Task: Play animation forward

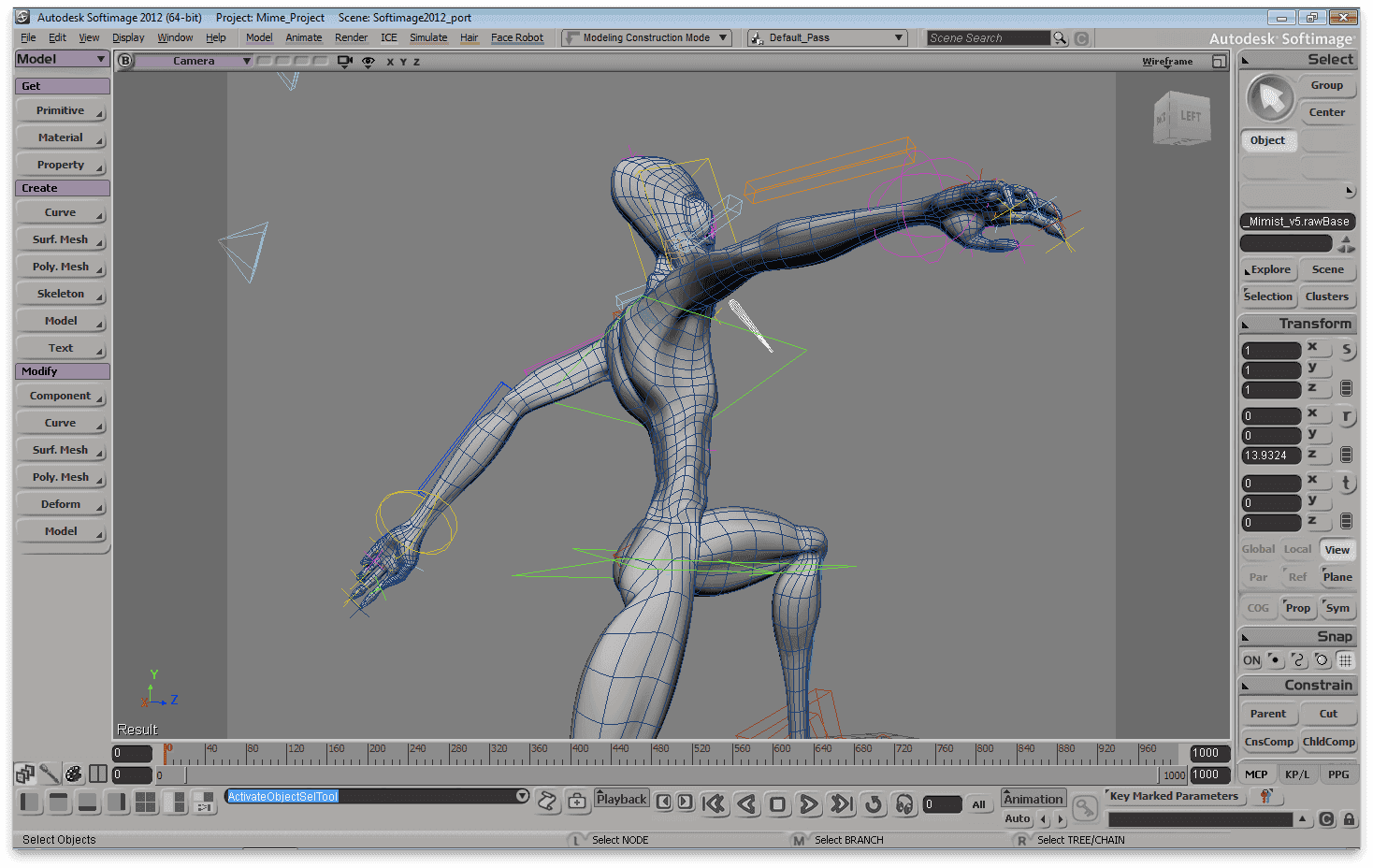Action: [x=809, y=804]
